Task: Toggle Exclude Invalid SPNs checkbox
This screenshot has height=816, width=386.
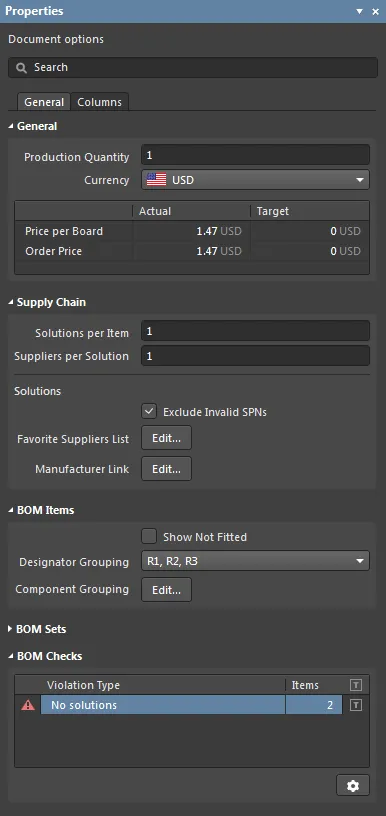Action: coord(149,411)
